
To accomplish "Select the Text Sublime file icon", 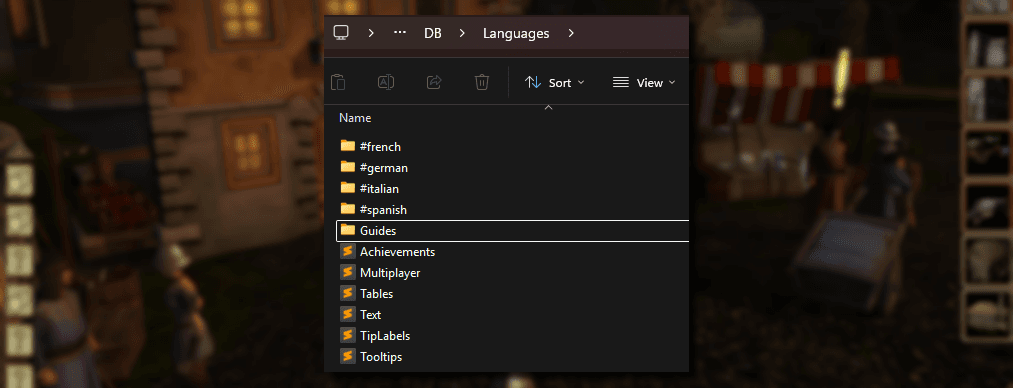I will click(x=348, y=314).
